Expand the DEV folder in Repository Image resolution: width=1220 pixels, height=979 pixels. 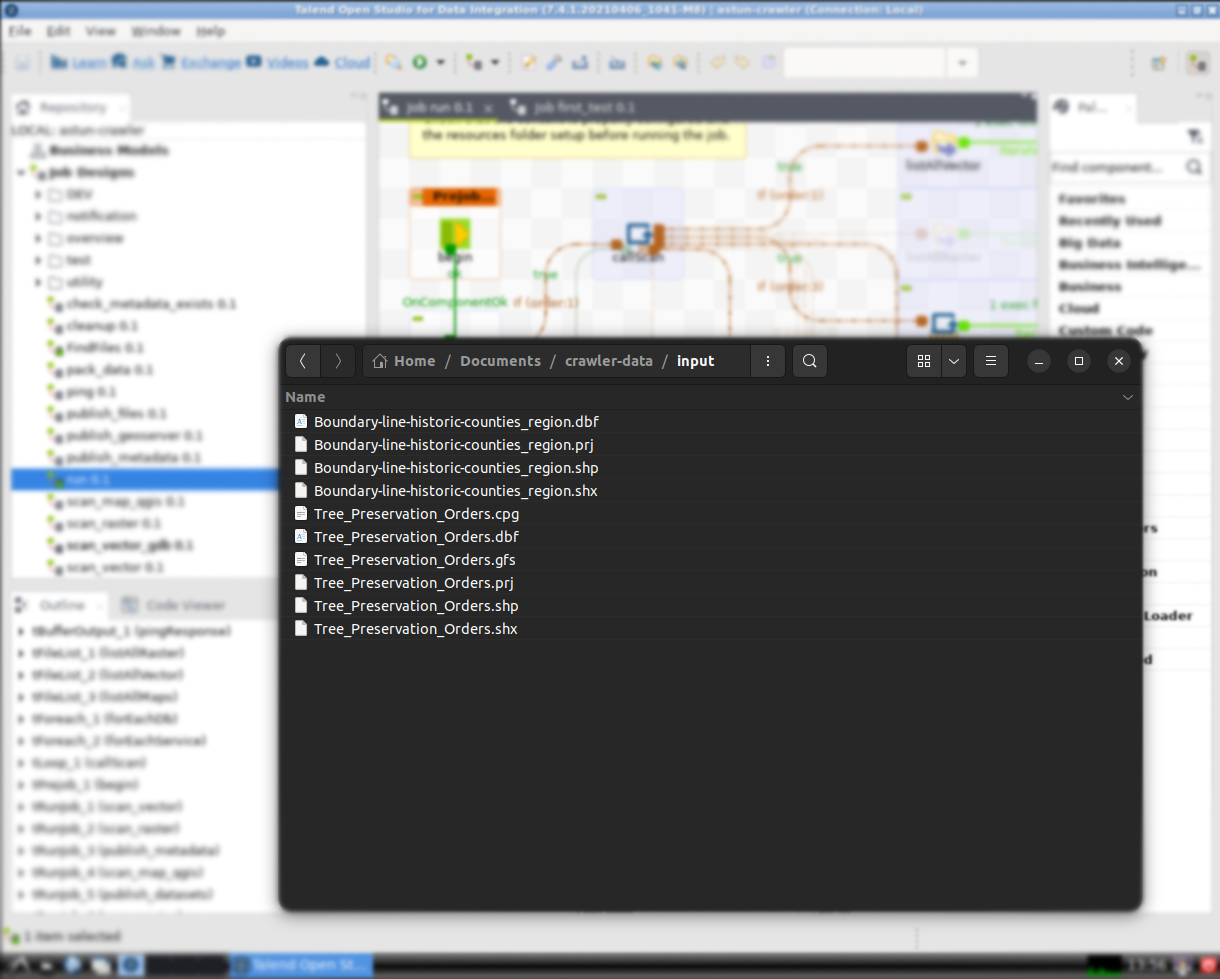click(x=39, y=194)
